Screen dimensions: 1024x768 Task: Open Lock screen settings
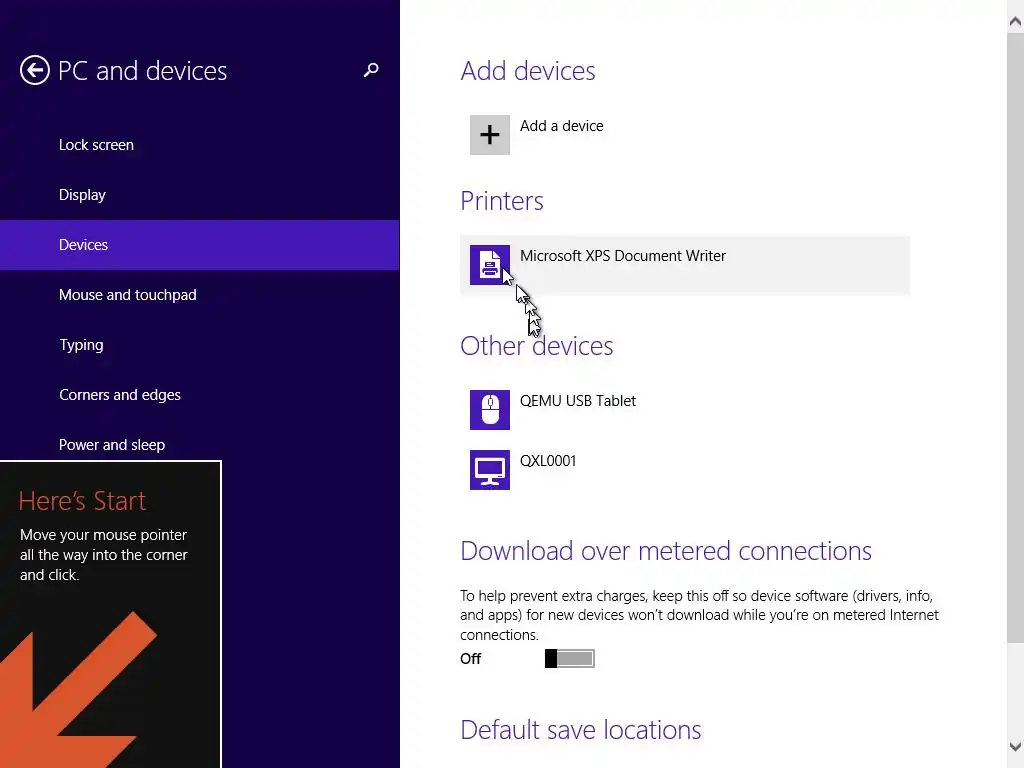[x=200, y=145]
